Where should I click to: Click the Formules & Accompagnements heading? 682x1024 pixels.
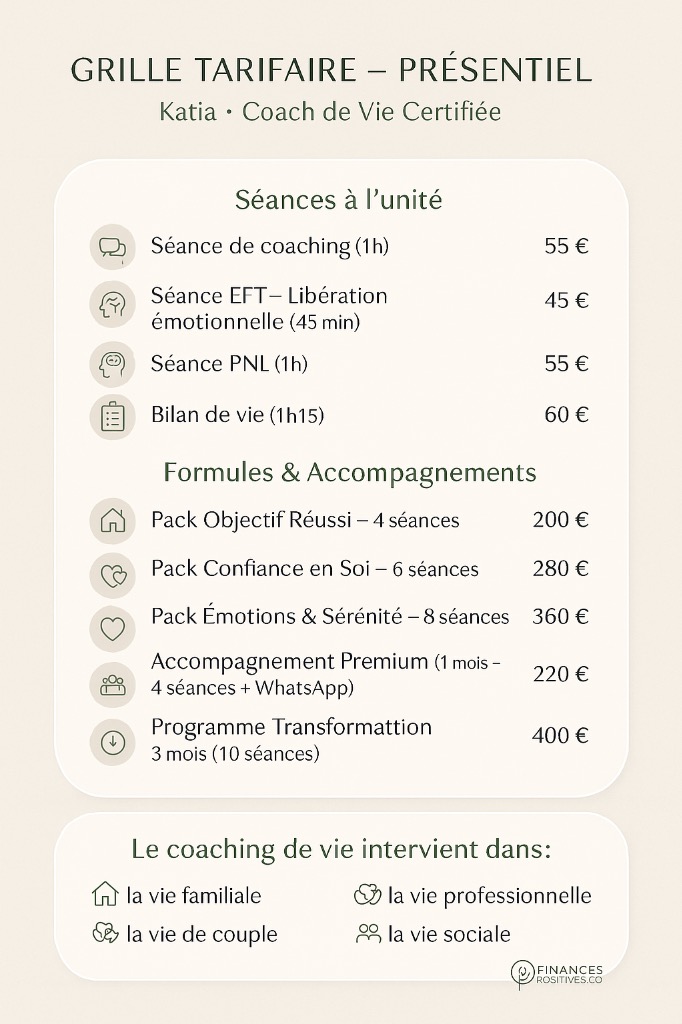point(350,472)
